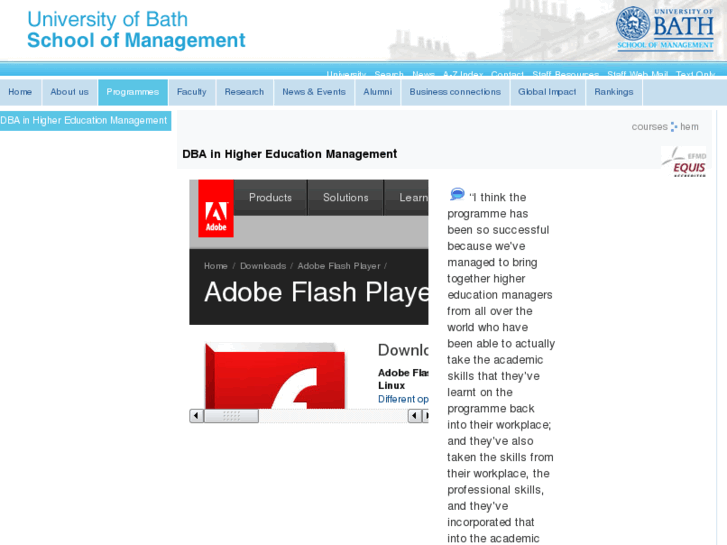
Task: Click the EQUIS accreditation badge
Action: coord(688,162)
